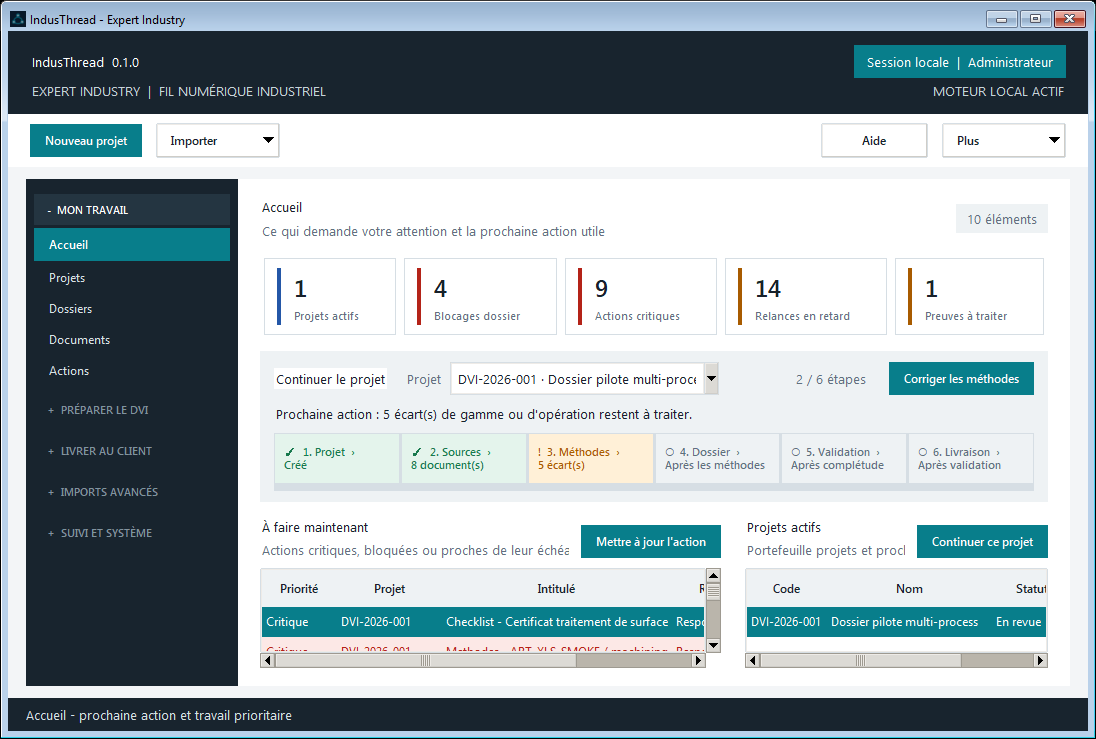
Task: Sort by Projet column header in actions table
Action: pos(389,589)
